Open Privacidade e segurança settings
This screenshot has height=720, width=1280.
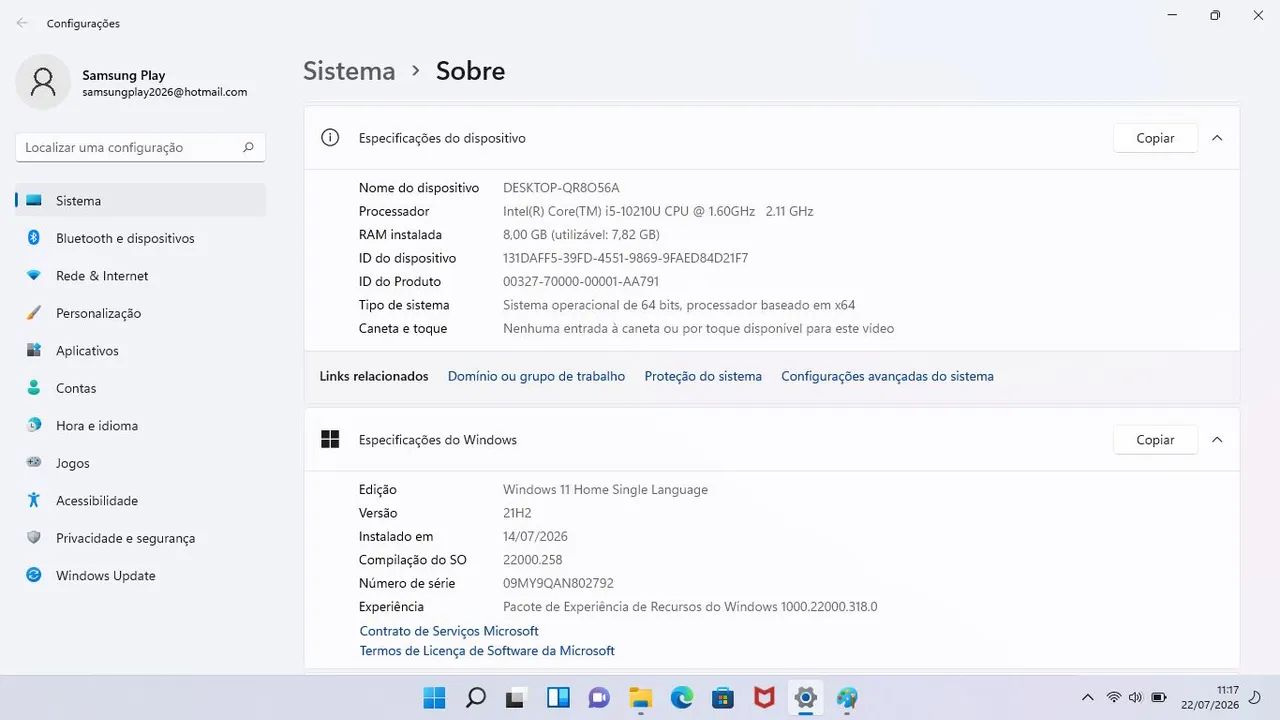140,538
